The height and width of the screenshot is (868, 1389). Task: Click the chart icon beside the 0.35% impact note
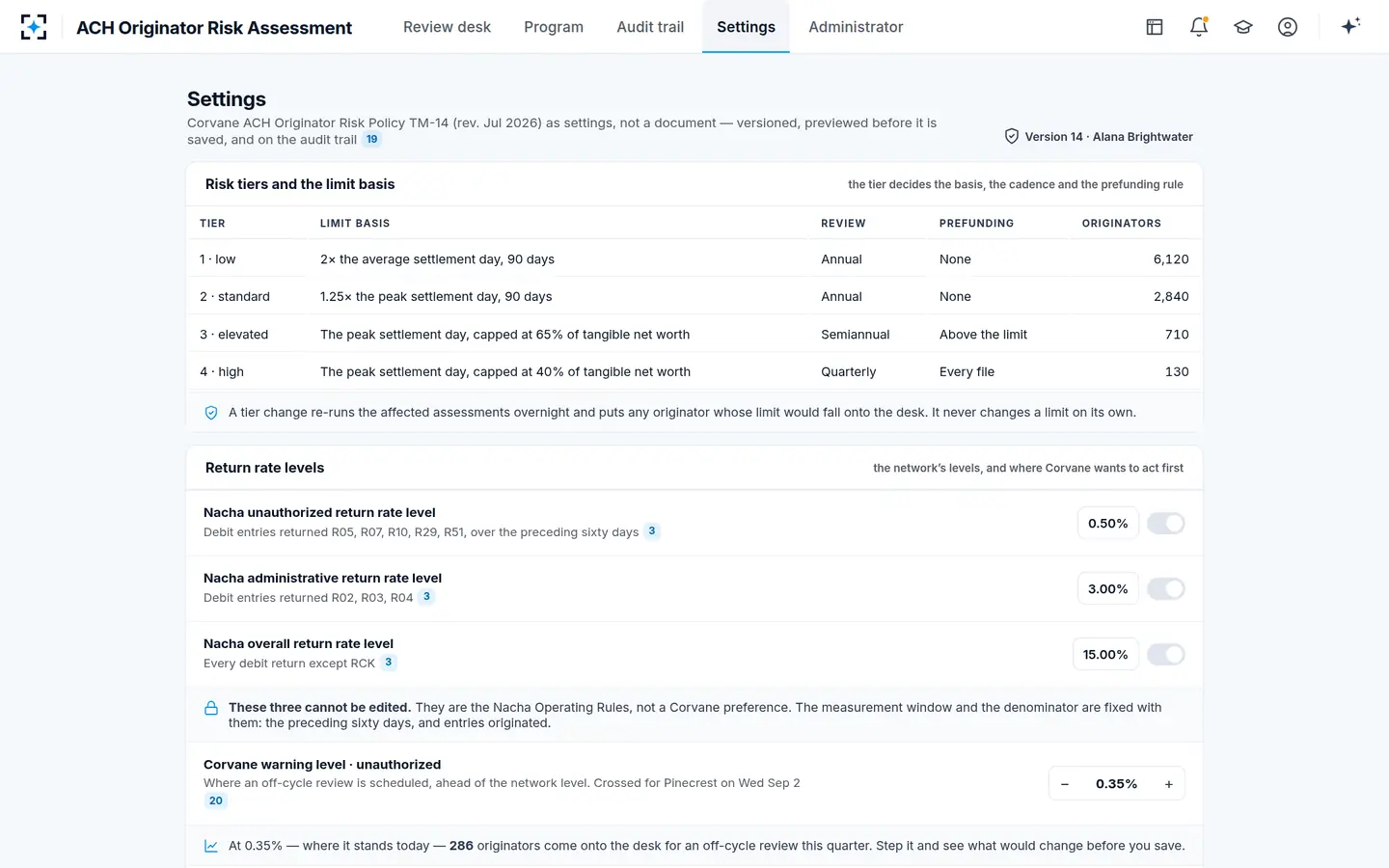point(211,846)
